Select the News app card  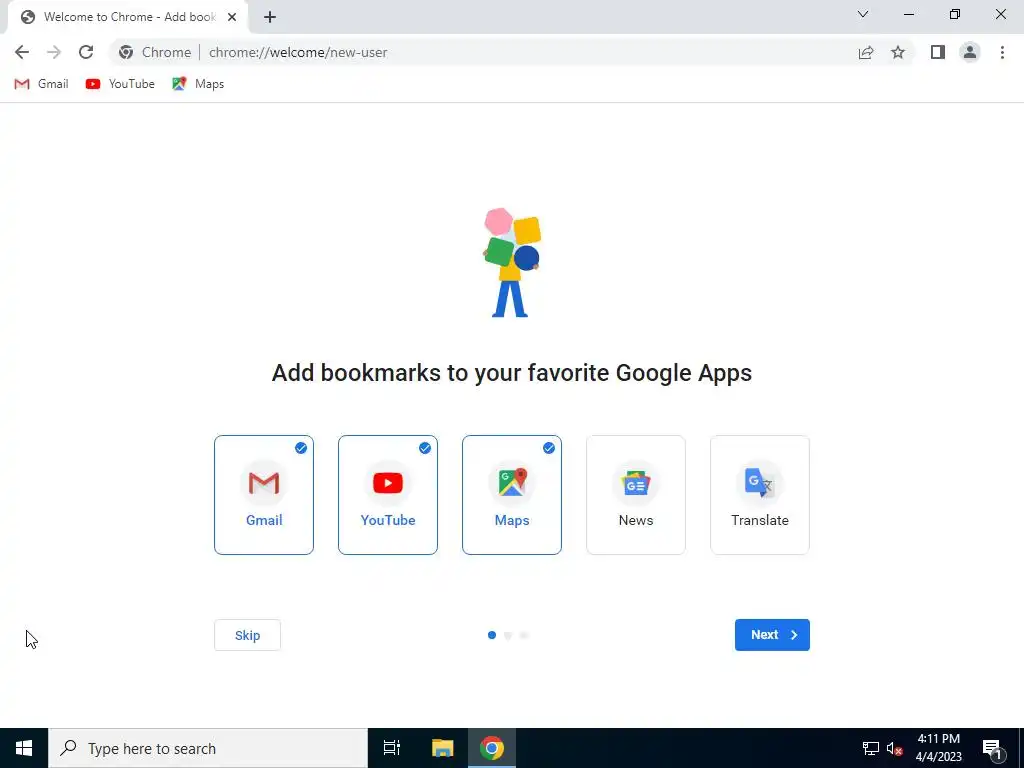[x=636, y=495]
